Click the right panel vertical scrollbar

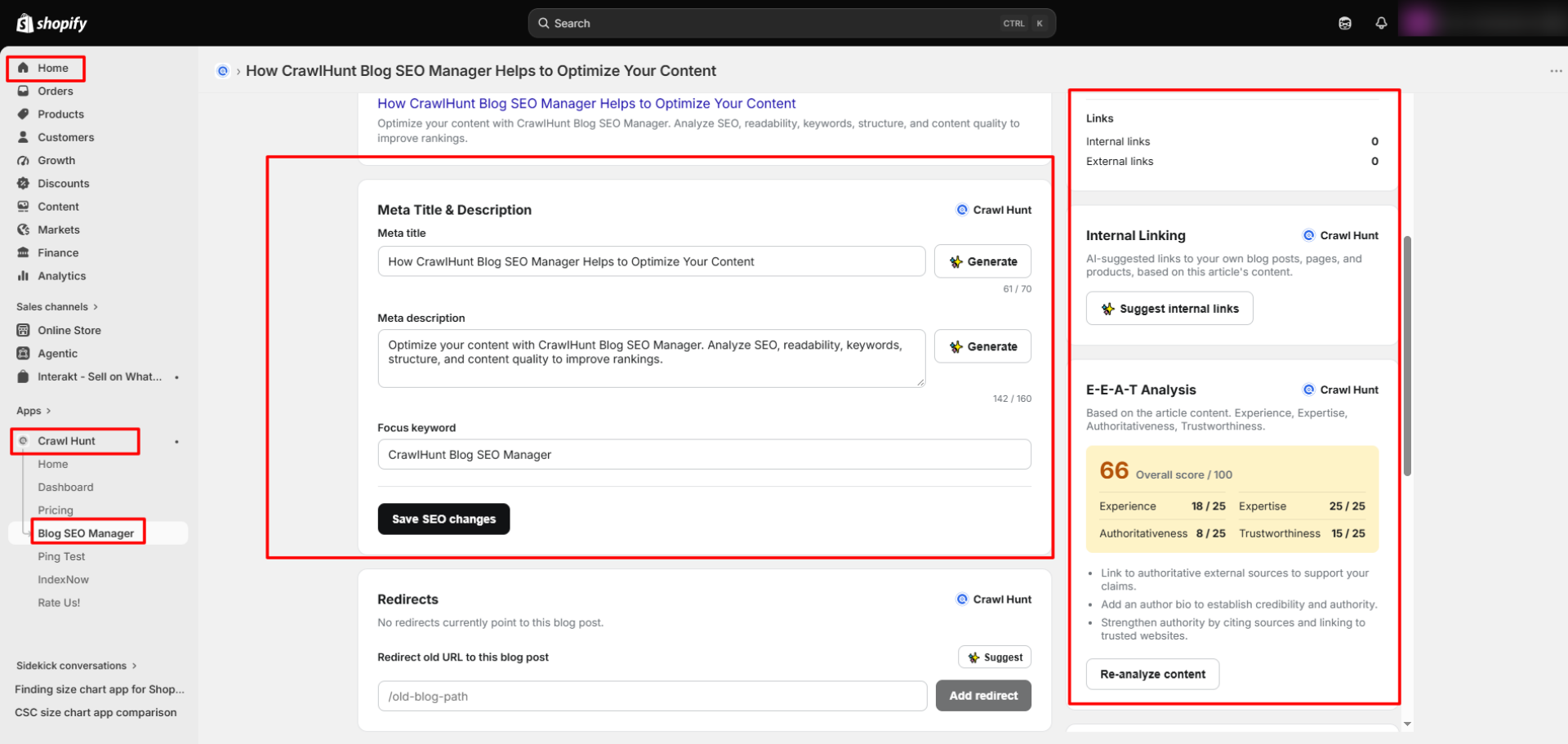click(1407, 356)
